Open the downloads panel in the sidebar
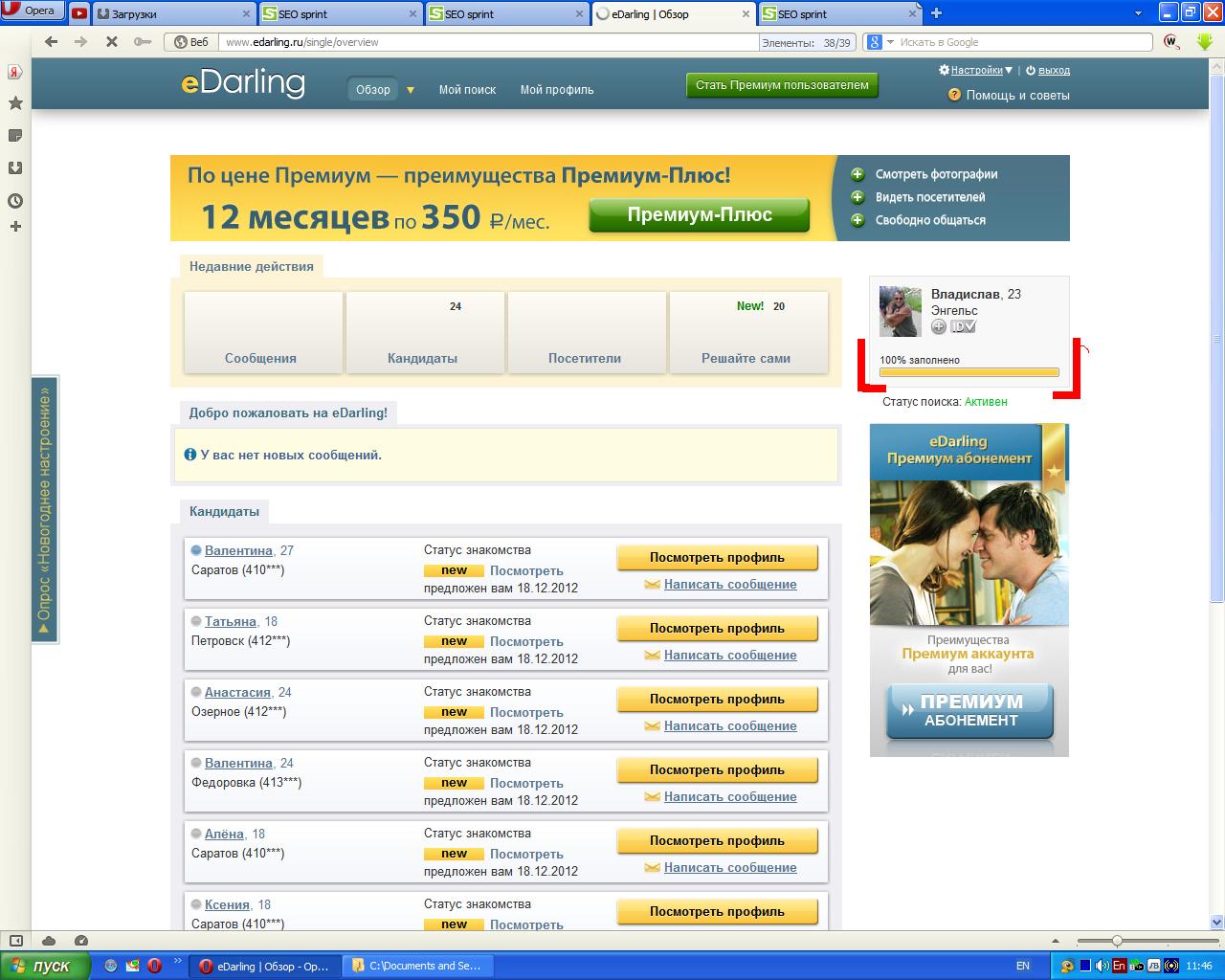 click(15, 168)
